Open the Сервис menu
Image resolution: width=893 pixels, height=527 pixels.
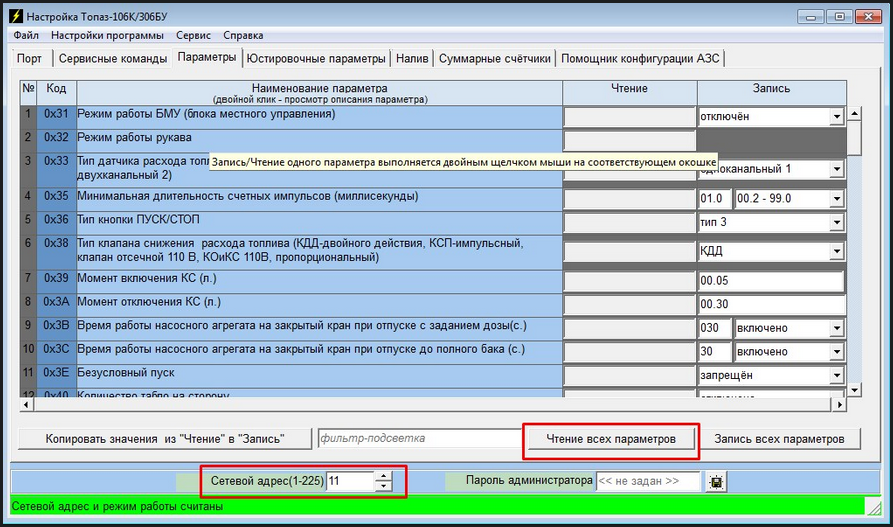193,35
